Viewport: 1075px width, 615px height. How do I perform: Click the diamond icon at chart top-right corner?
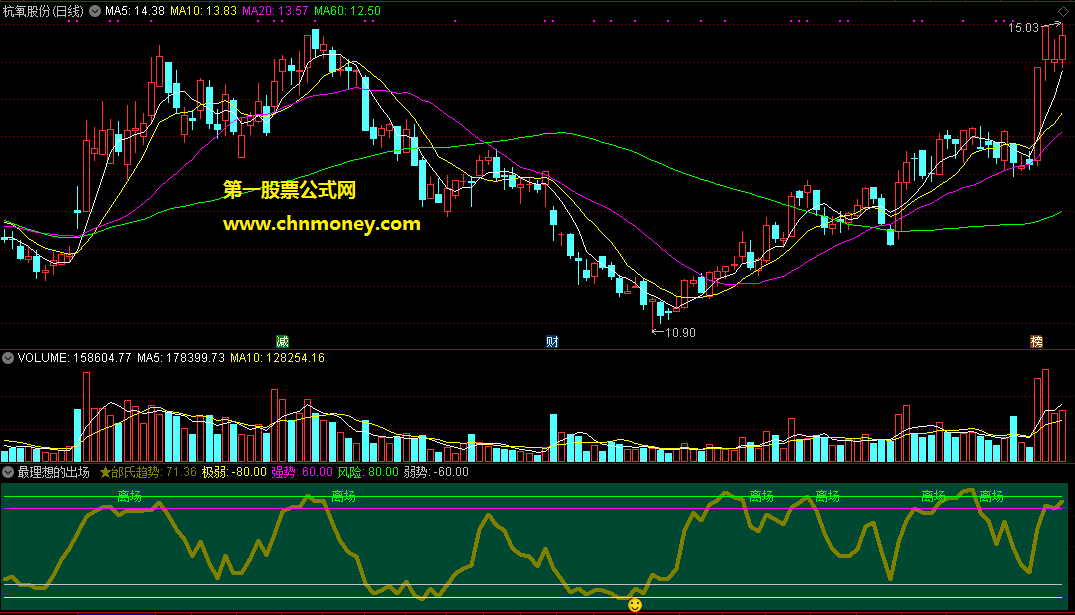[1063, 12]
